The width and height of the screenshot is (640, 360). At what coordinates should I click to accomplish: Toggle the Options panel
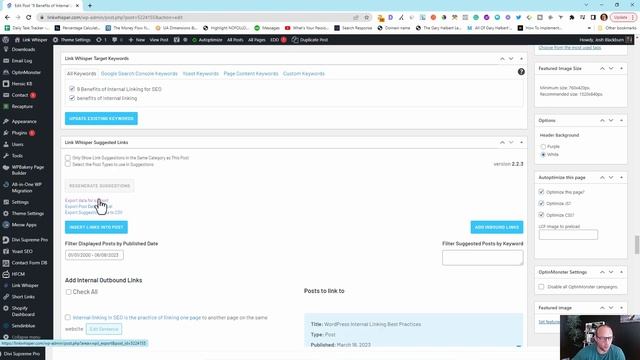pos(621,120)
